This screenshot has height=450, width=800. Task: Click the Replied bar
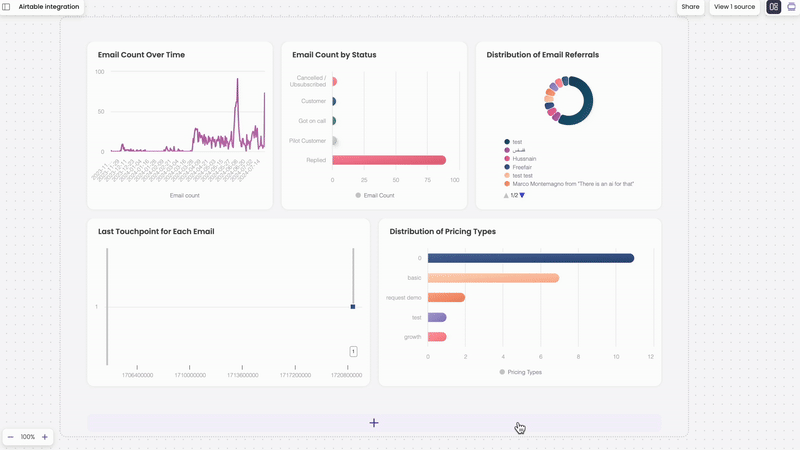tap(389, 160)
